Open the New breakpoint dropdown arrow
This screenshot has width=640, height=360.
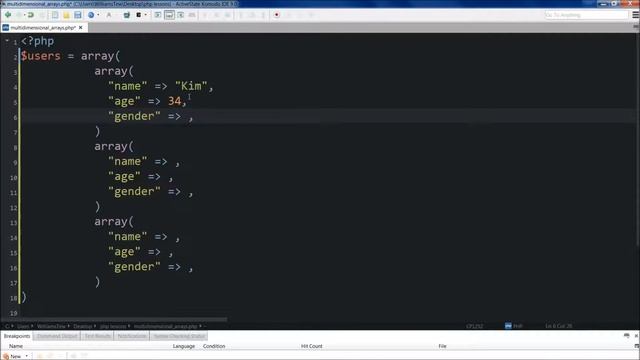coord(27,356)
